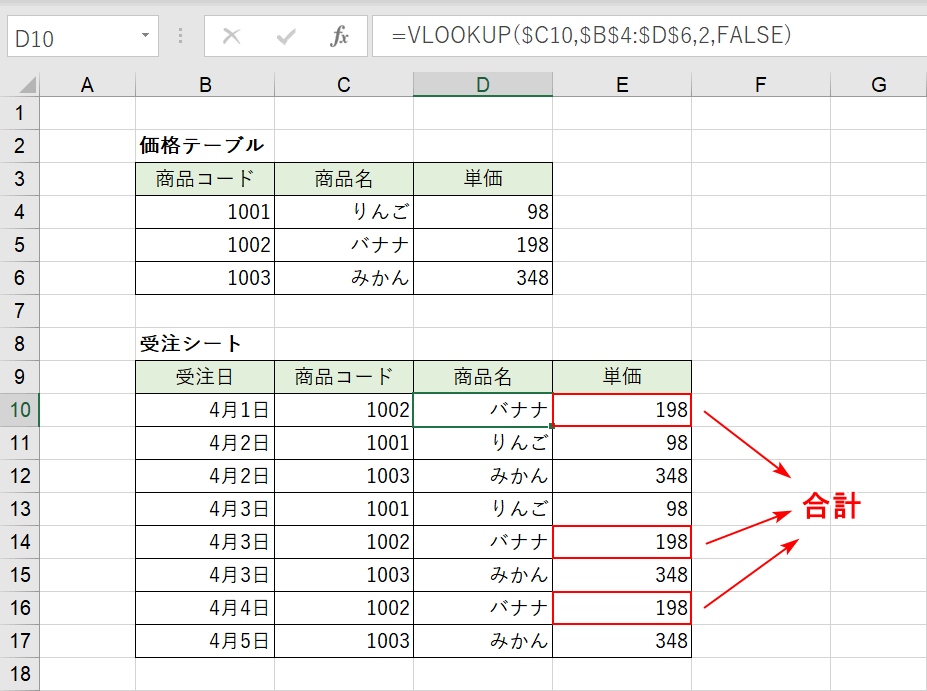Select the 4月1日 date cell
The height and width of the screenshot is (691, 927).
point(204,410)
